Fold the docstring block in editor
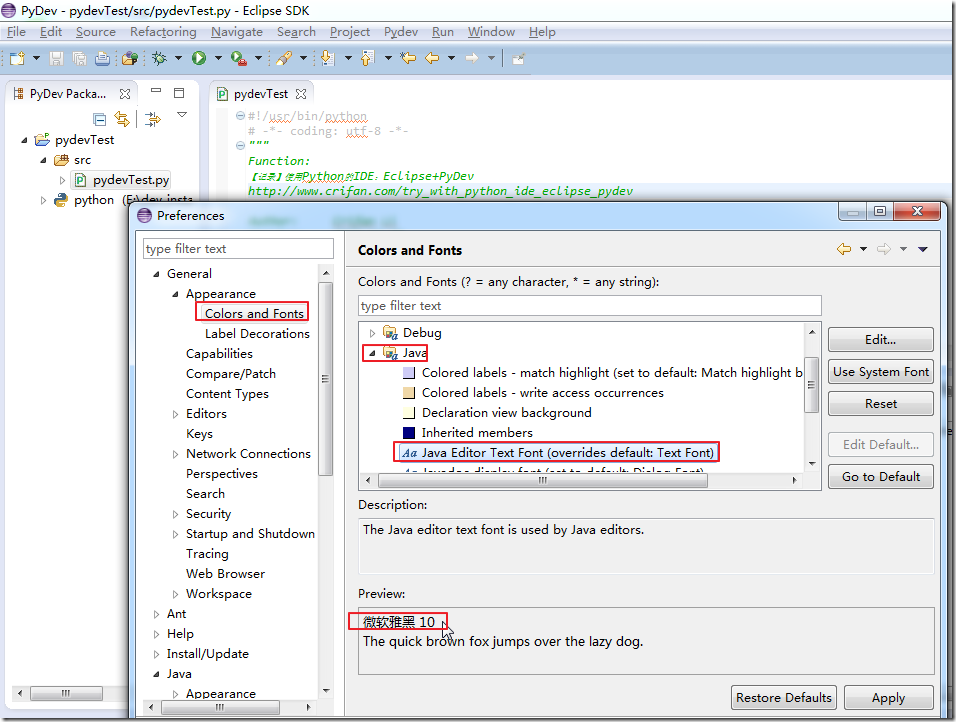Viewport: 956px width, 722px height. 240,145
